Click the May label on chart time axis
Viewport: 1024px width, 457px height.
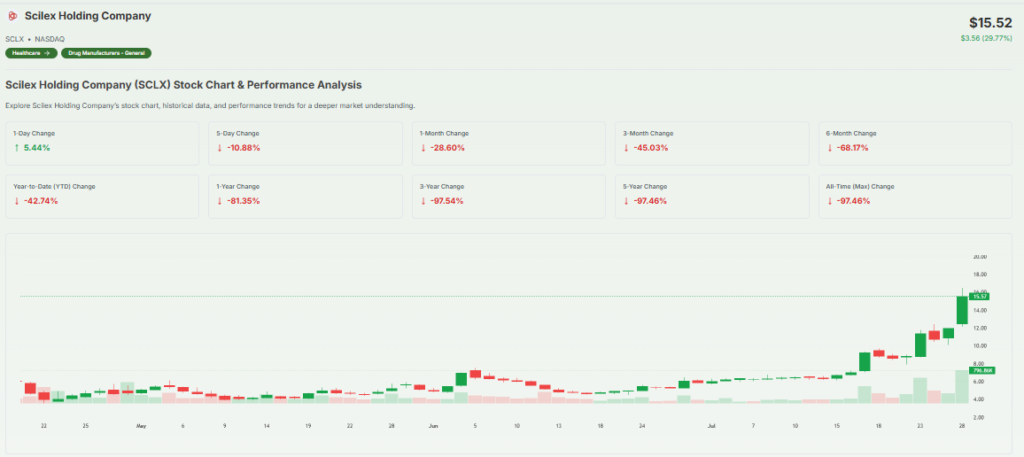coord(141,426)
